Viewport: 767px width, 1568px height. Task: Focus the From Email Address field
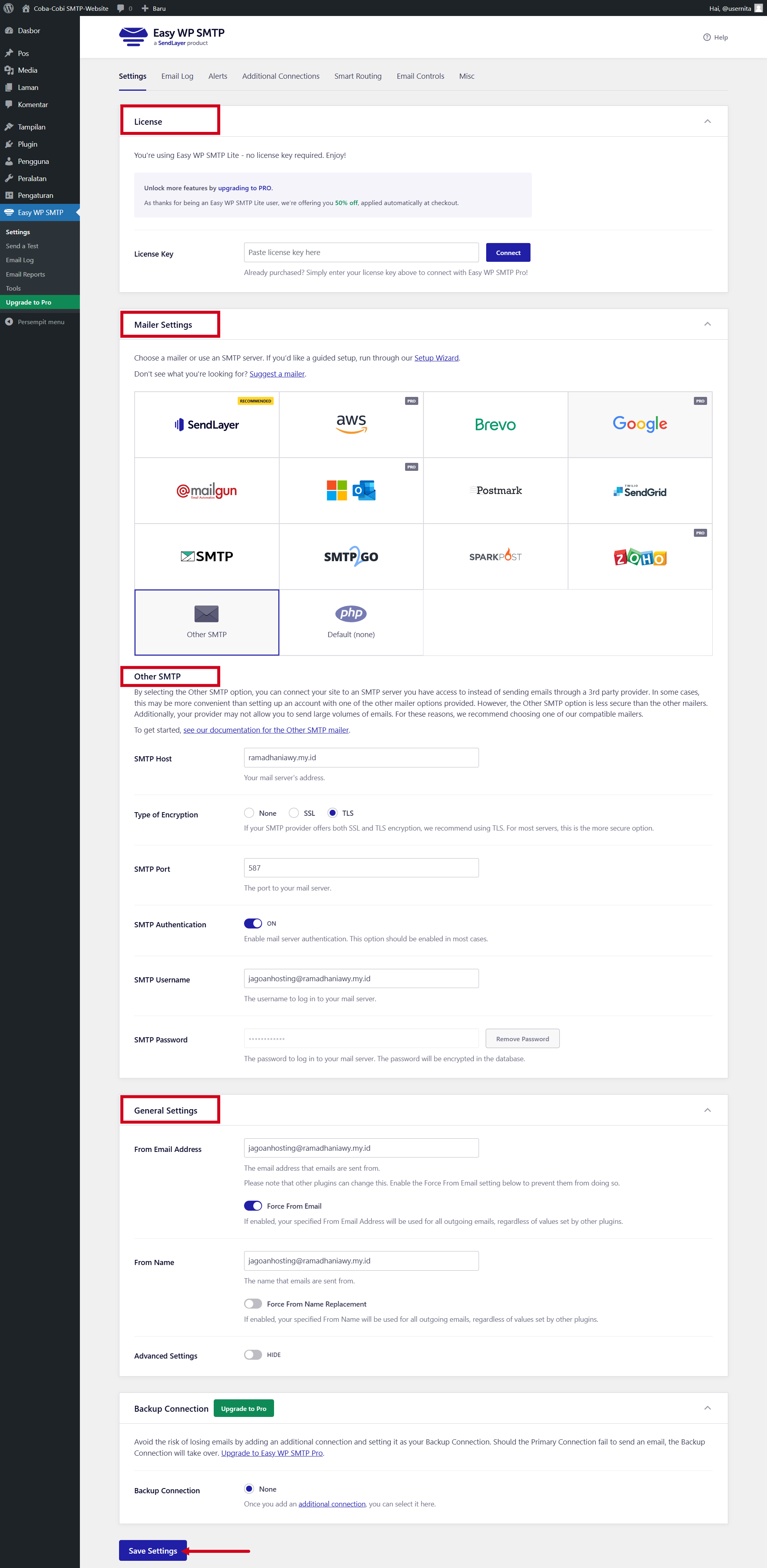pos(361,1148)
